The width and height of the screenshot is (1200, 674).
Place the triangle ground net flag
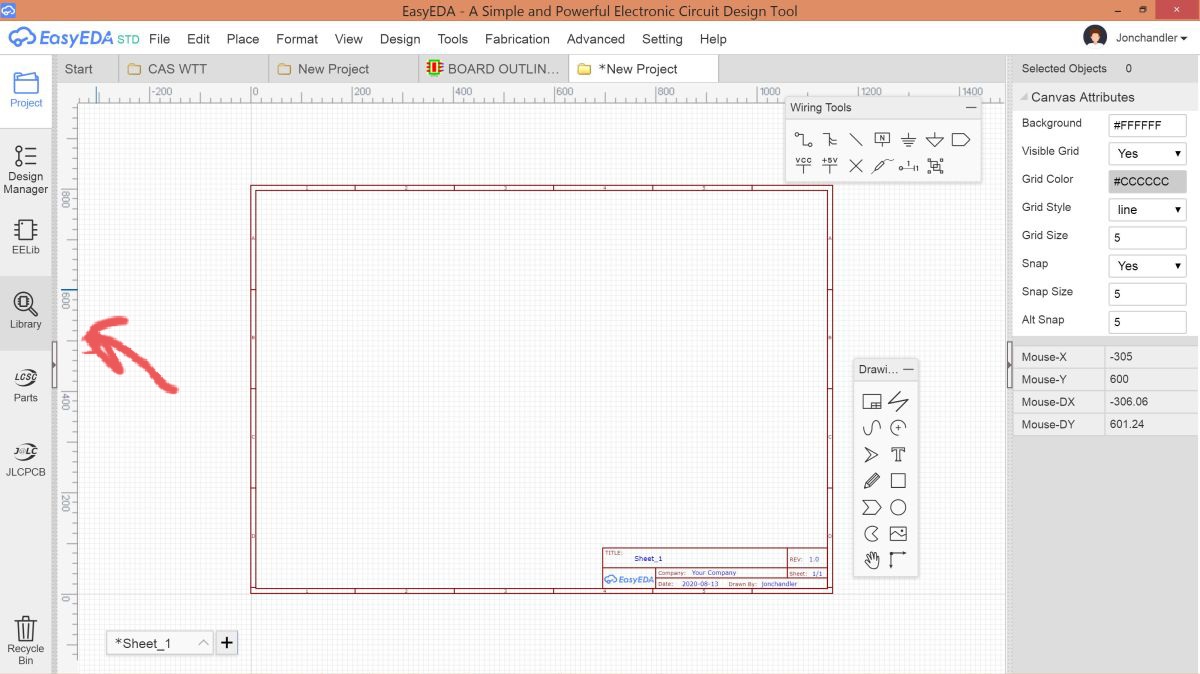tap(934, 140)
